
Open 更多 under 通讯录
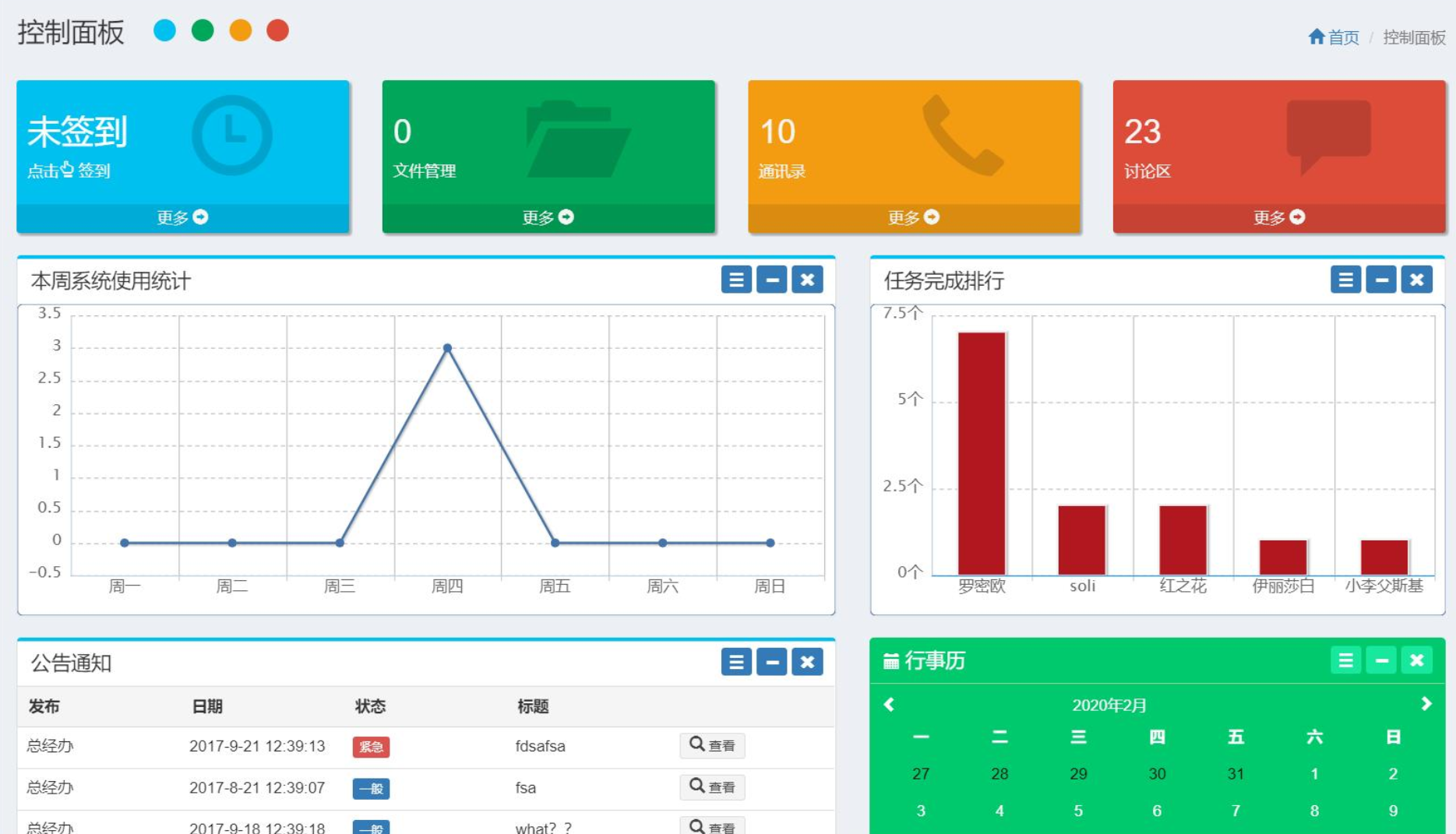tap(914, 217)
